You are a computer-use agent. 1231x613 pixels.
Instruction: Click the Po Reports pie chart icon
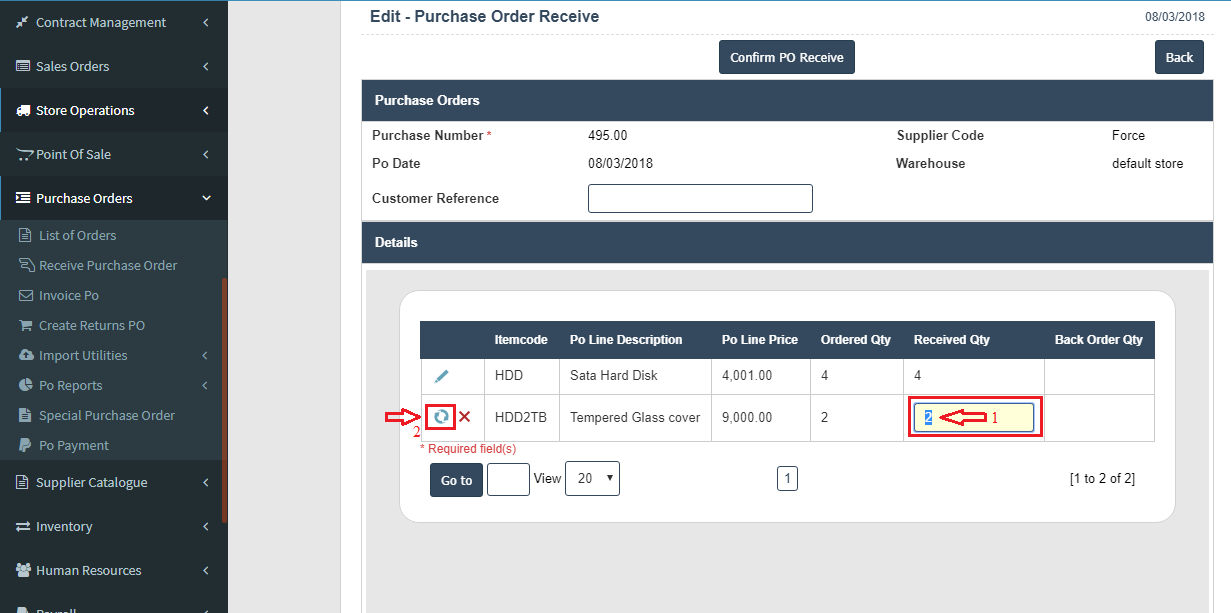pyautogui.click(x=26, y=386)
